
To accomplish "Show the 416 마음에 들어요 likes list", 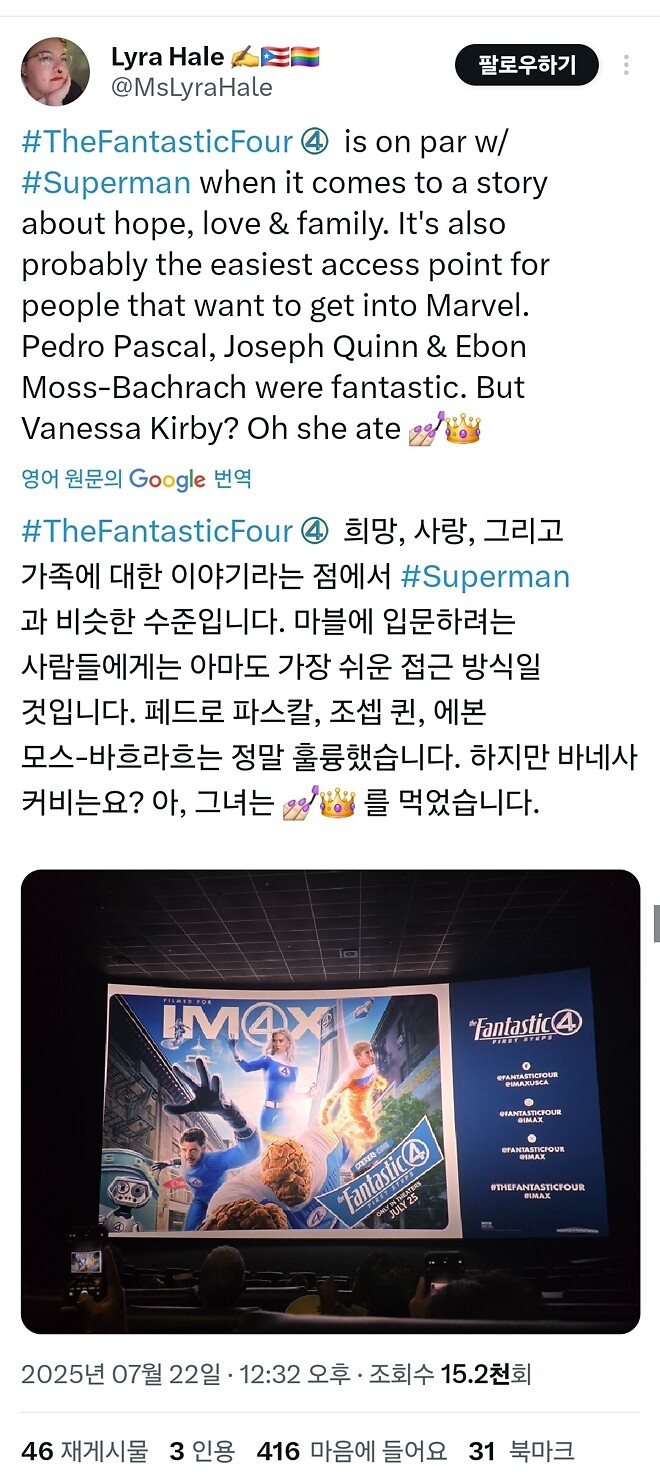I will (x=352, y=1451).
